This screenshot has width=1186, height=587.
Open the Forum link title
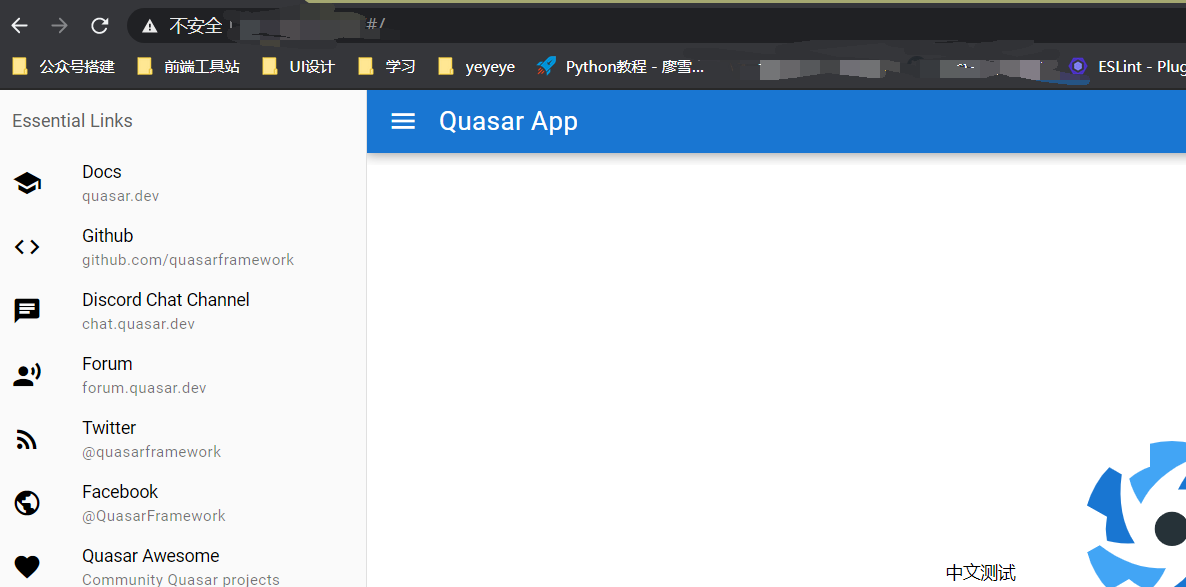[107, 364]
